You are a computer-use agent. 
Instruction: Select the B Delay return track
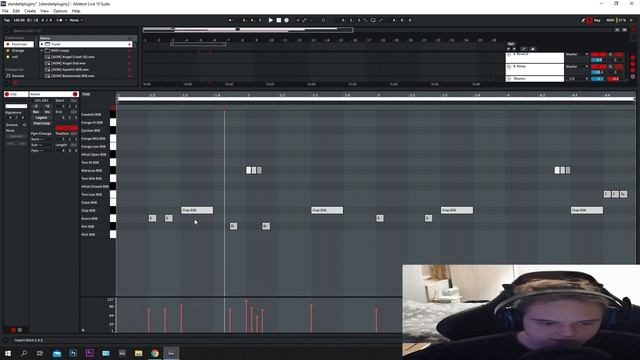[x=535, y=69]
